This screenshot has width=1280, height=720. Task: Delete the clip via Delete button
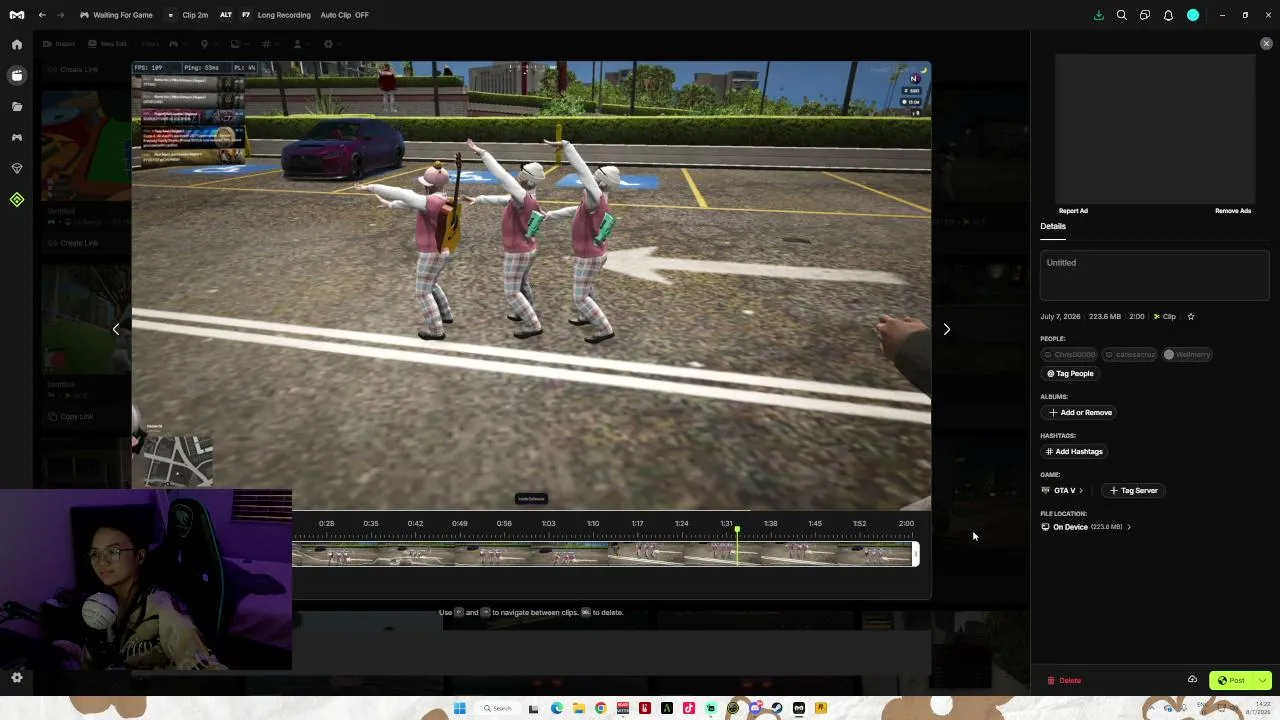(1064, 681)
